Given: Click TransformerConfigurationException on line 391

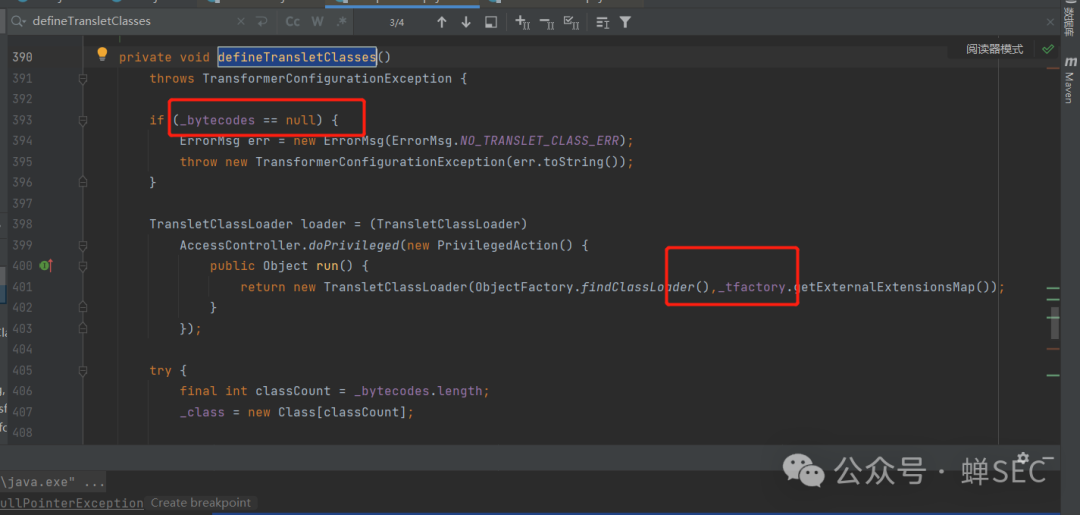Looking at the screenshot, I should [x=326, y=78].
